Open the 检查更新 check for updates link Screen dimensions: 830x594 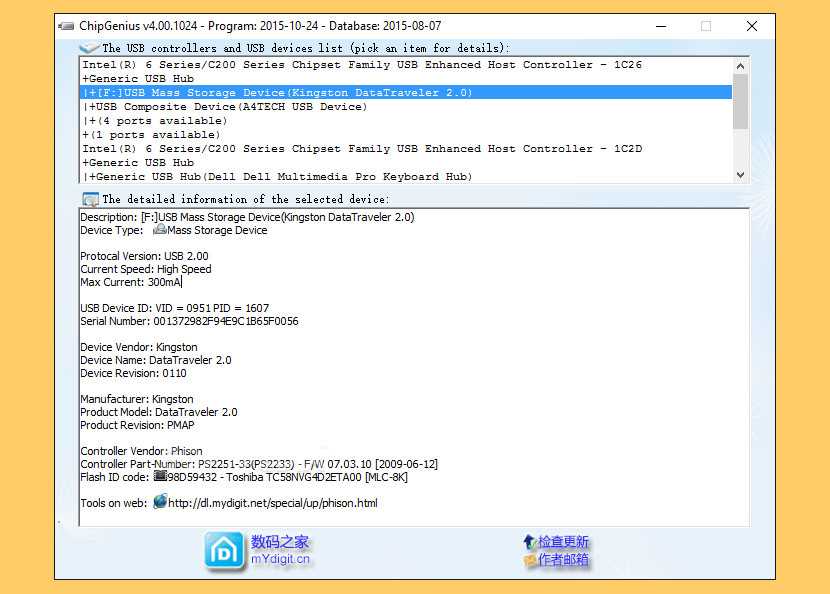[564, 542]
